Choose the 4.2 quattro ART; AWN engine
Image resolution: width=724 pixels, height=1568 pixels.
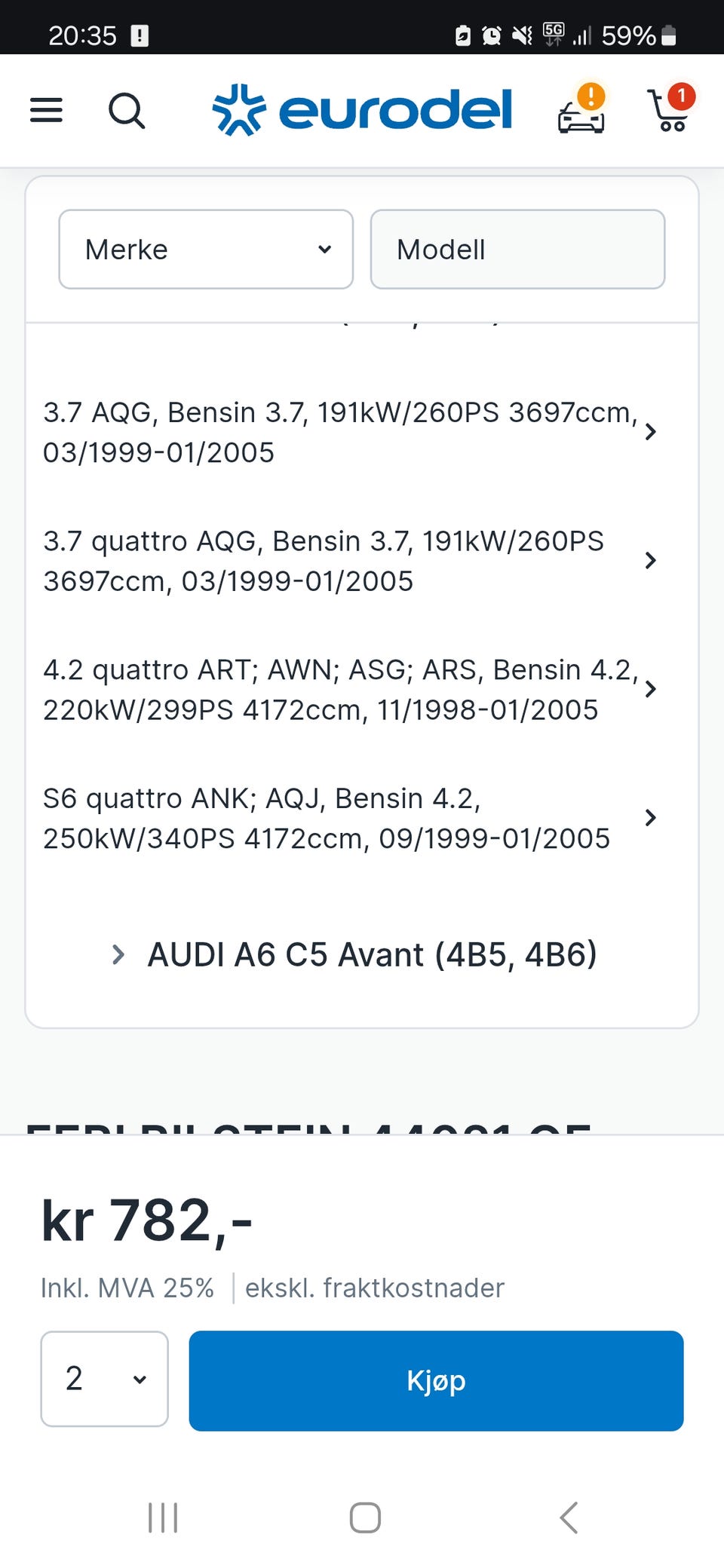(339, 690)
